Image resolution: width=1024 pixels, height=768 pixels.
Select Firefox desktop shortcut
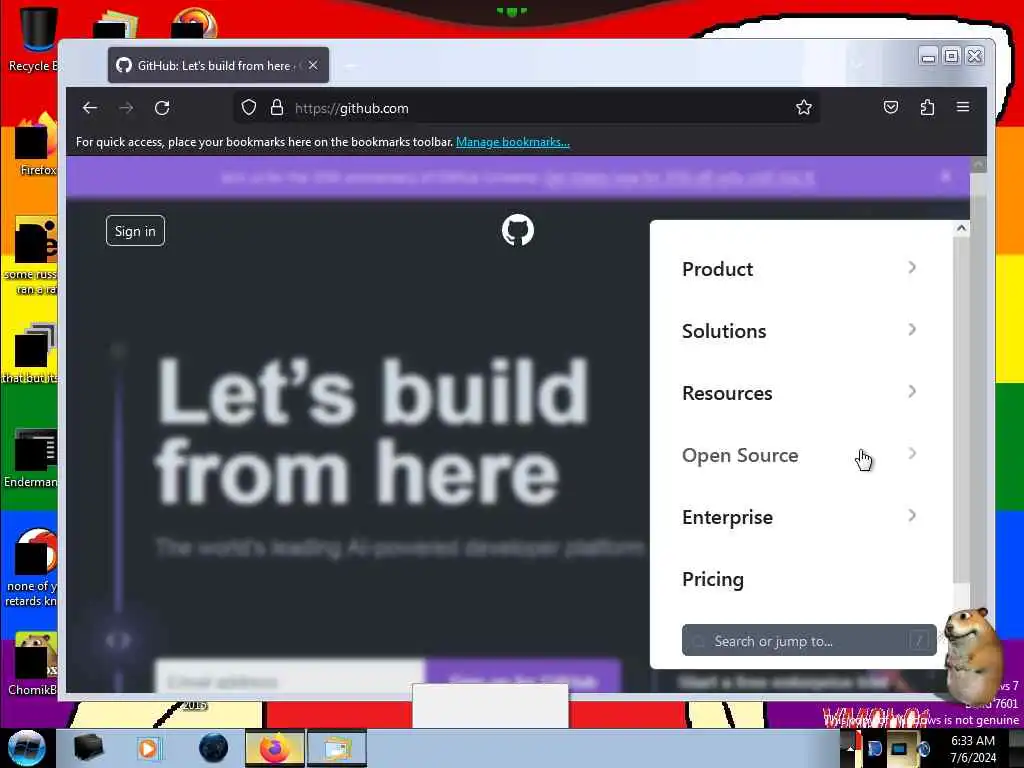click(36, 145)
